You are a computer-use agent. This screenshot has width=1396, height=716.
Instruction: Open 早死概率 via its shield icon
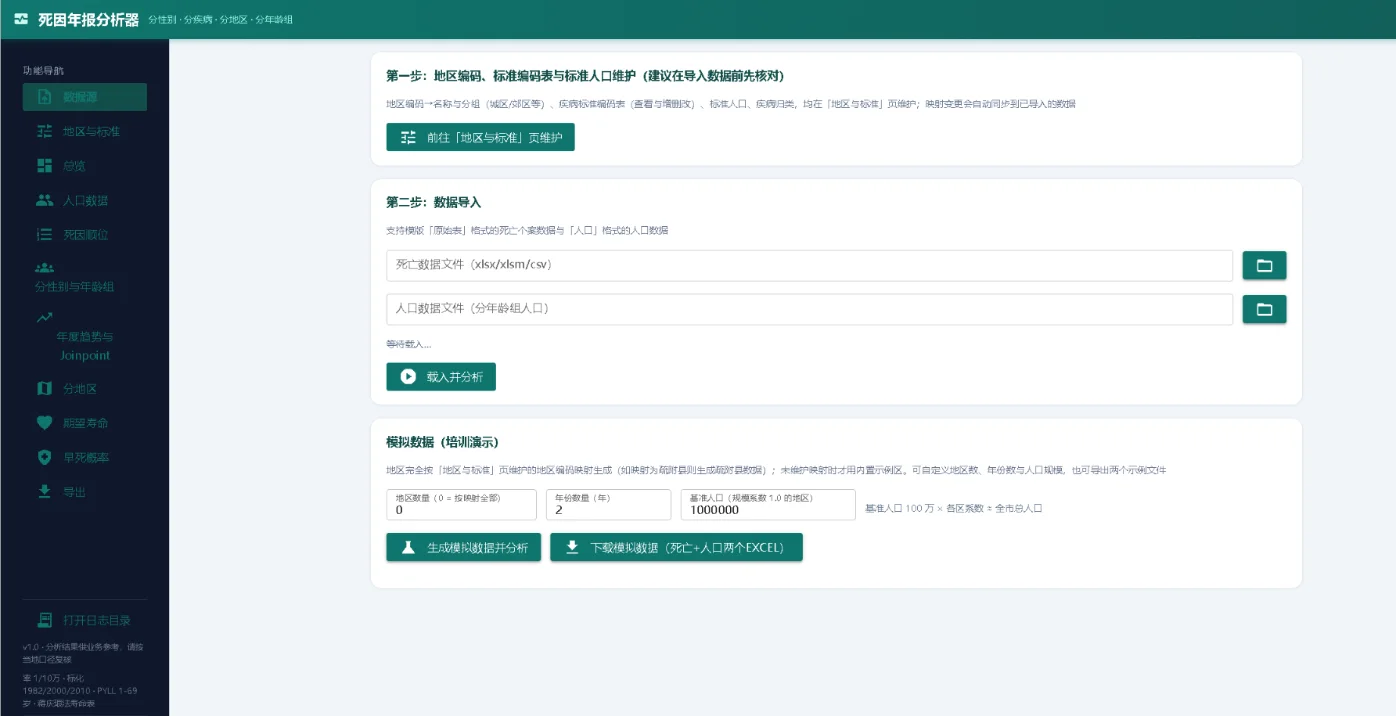[x=44, y=457]
